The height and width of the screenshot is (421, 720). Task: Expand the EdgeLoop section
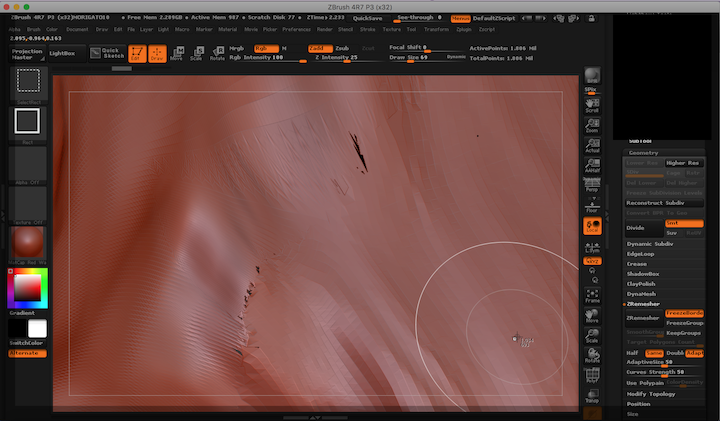click(641, 254)
